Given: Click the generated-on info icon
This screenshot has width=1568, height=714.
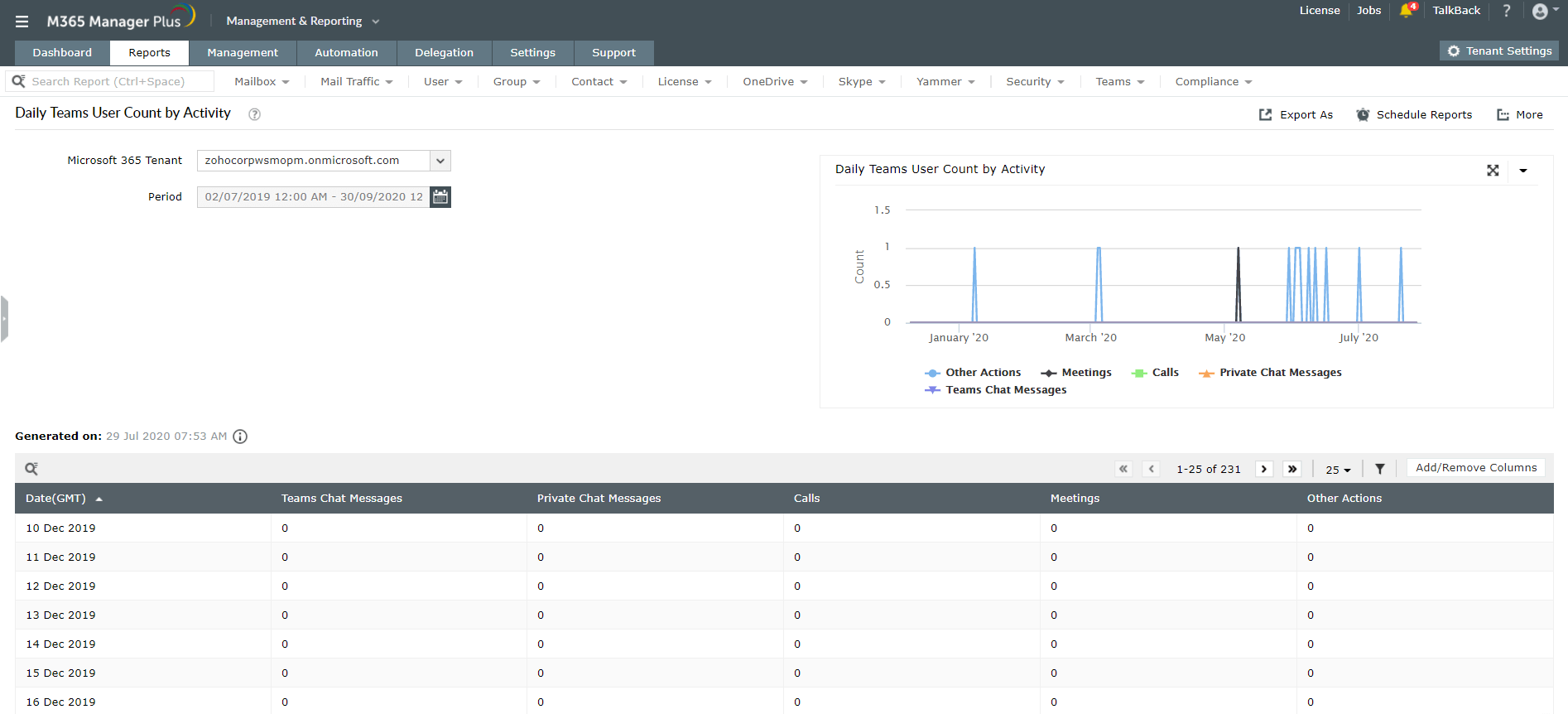Looking at the screenshot, I should [x=240, y=437].
